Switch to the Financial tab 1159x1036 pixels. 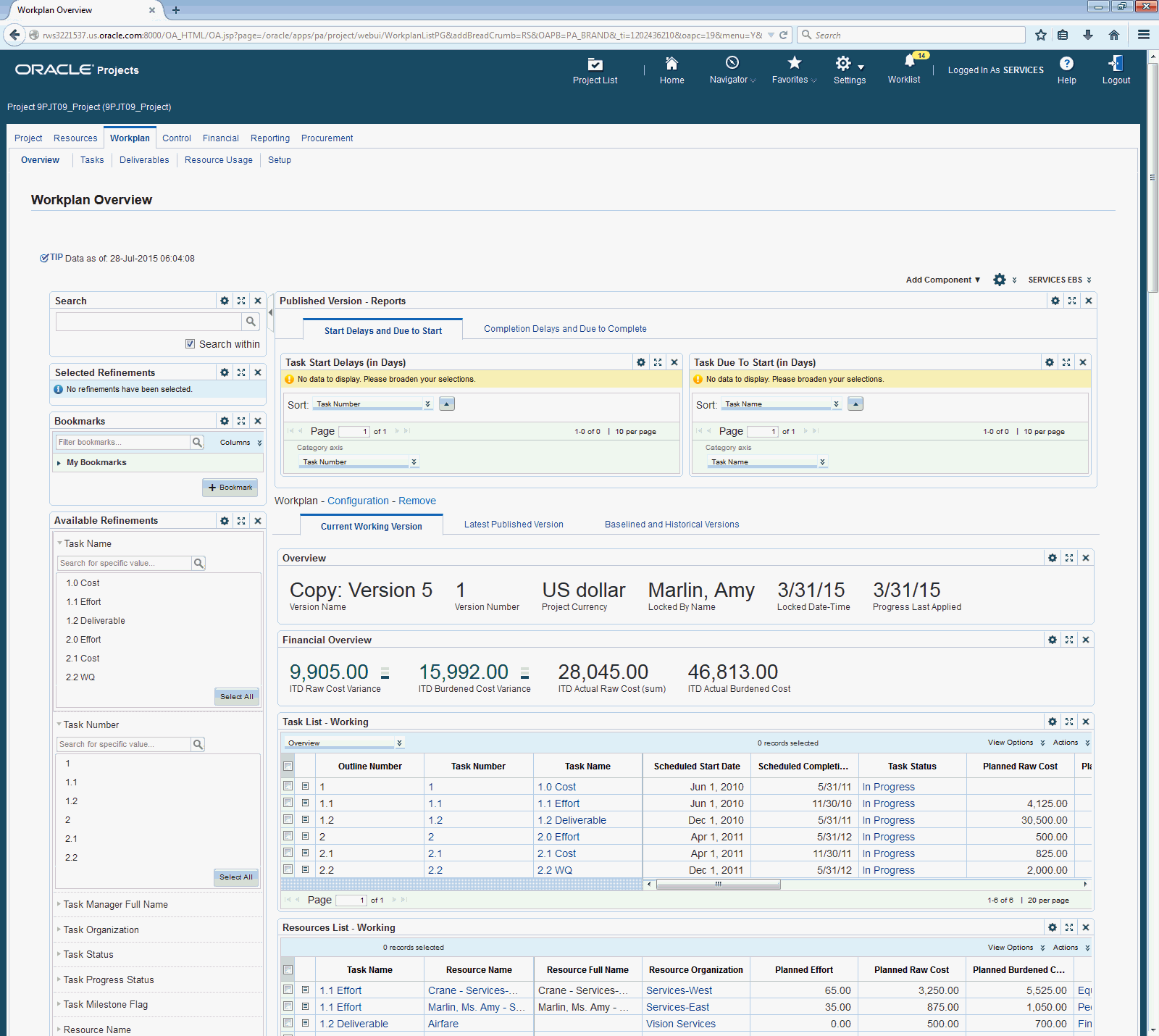pos(221,138)
